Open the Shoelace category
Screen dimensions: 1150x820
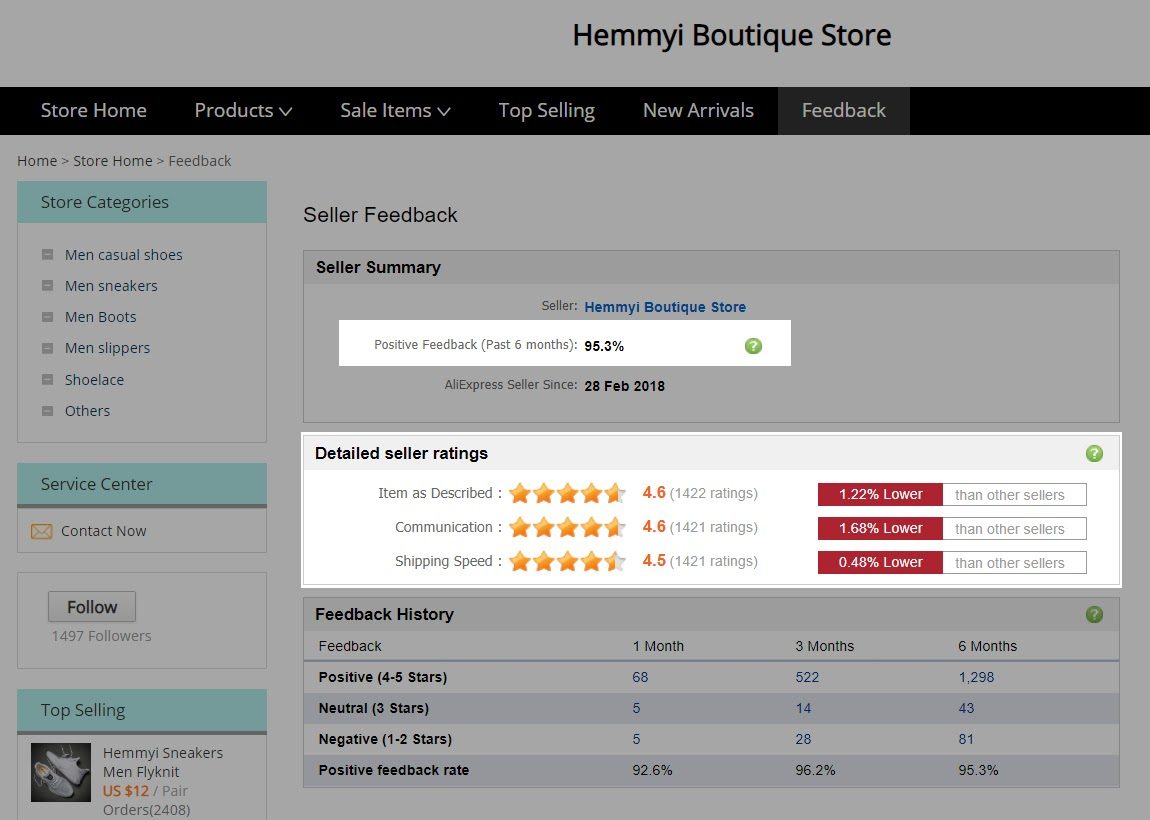pos(94,379)
